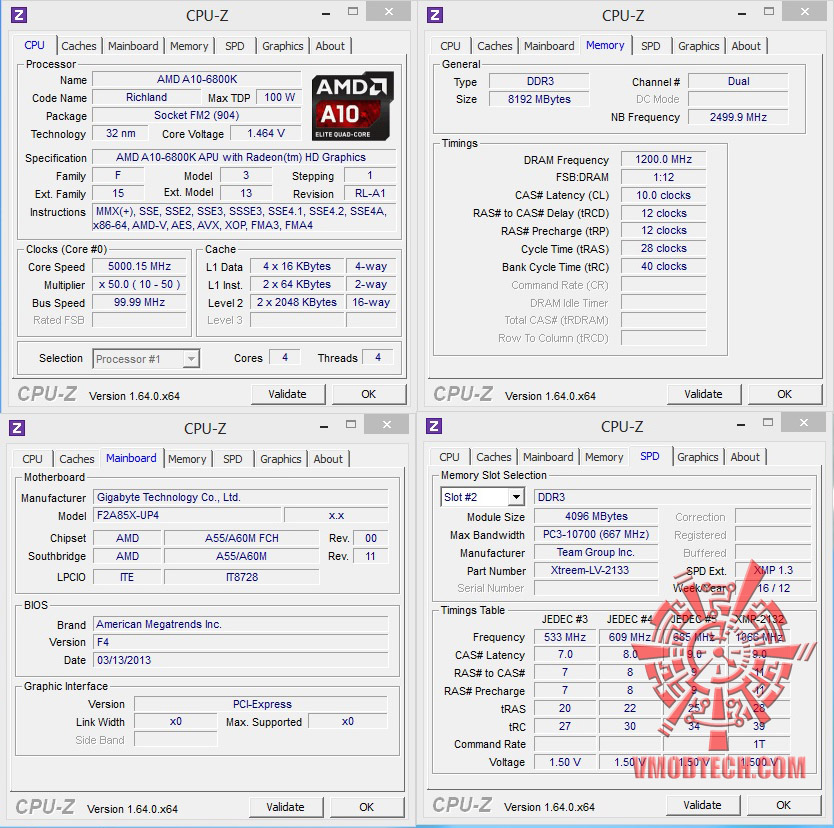Click OK in the SPD window
The height and width of the screenshot is (828, 834).
(783, 806)
